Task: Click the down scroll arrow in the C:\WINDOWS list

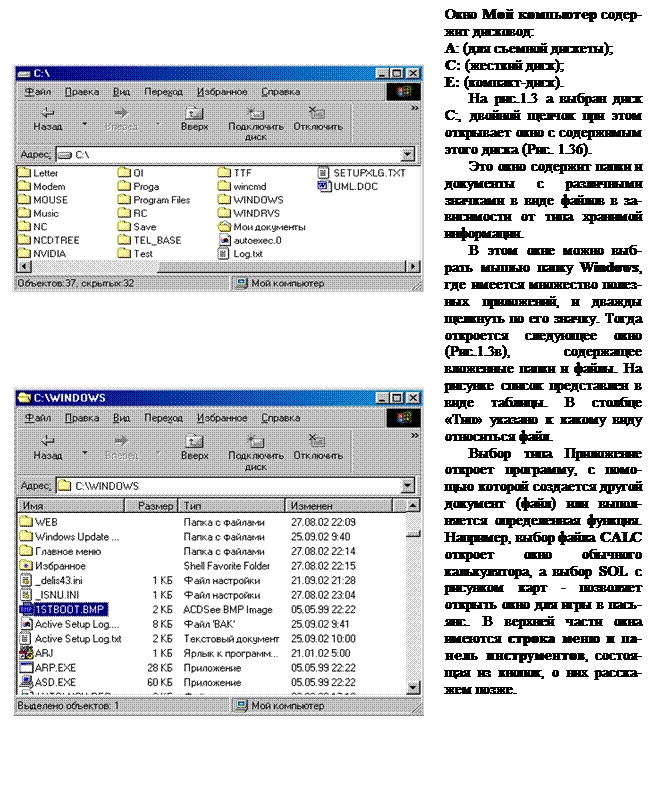Action: tap(413, 687)
